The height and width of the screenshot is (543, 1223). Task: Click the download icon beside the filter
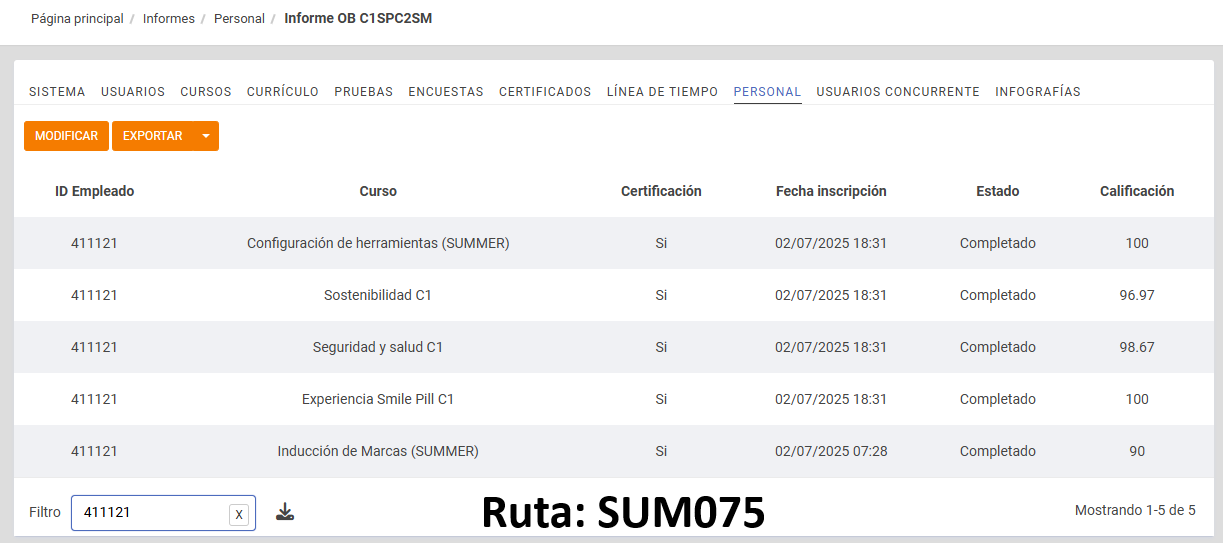[285, 512]
